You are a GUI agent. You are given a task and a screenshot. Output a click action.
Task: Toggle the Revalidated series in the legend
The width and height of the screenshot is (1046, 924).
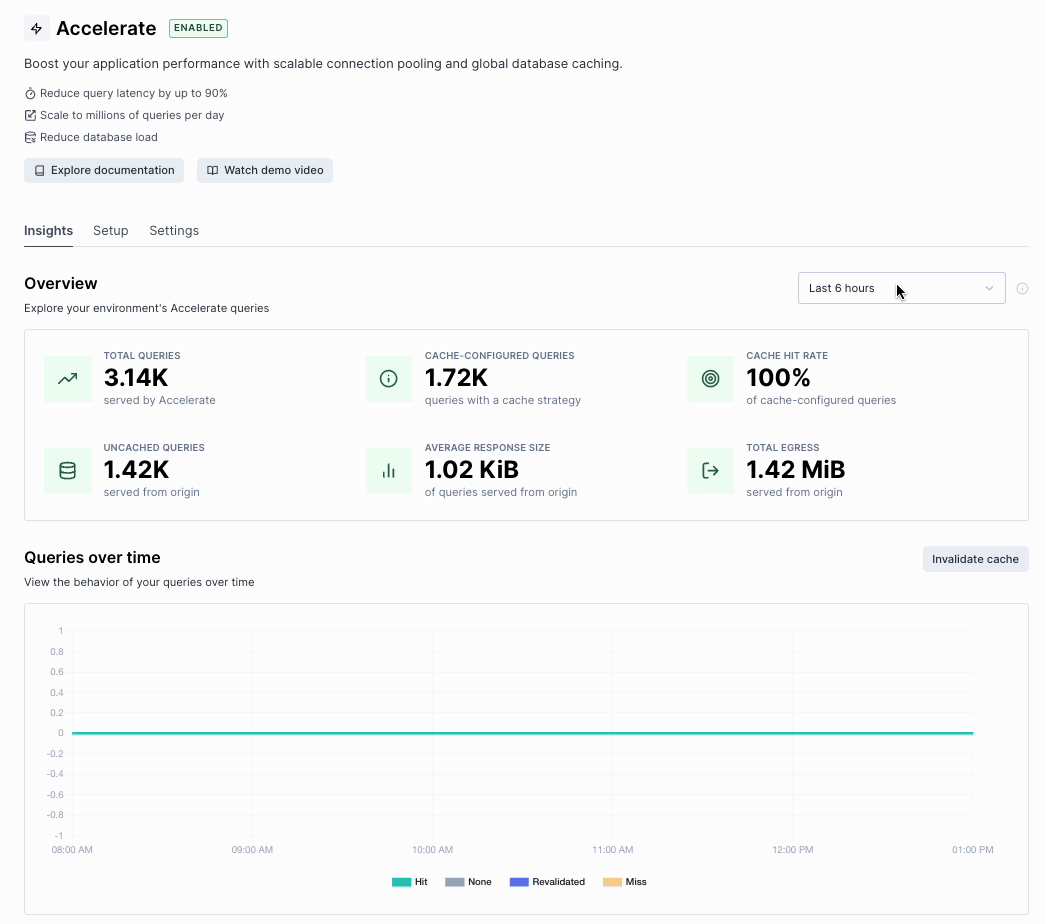[548, 881]
